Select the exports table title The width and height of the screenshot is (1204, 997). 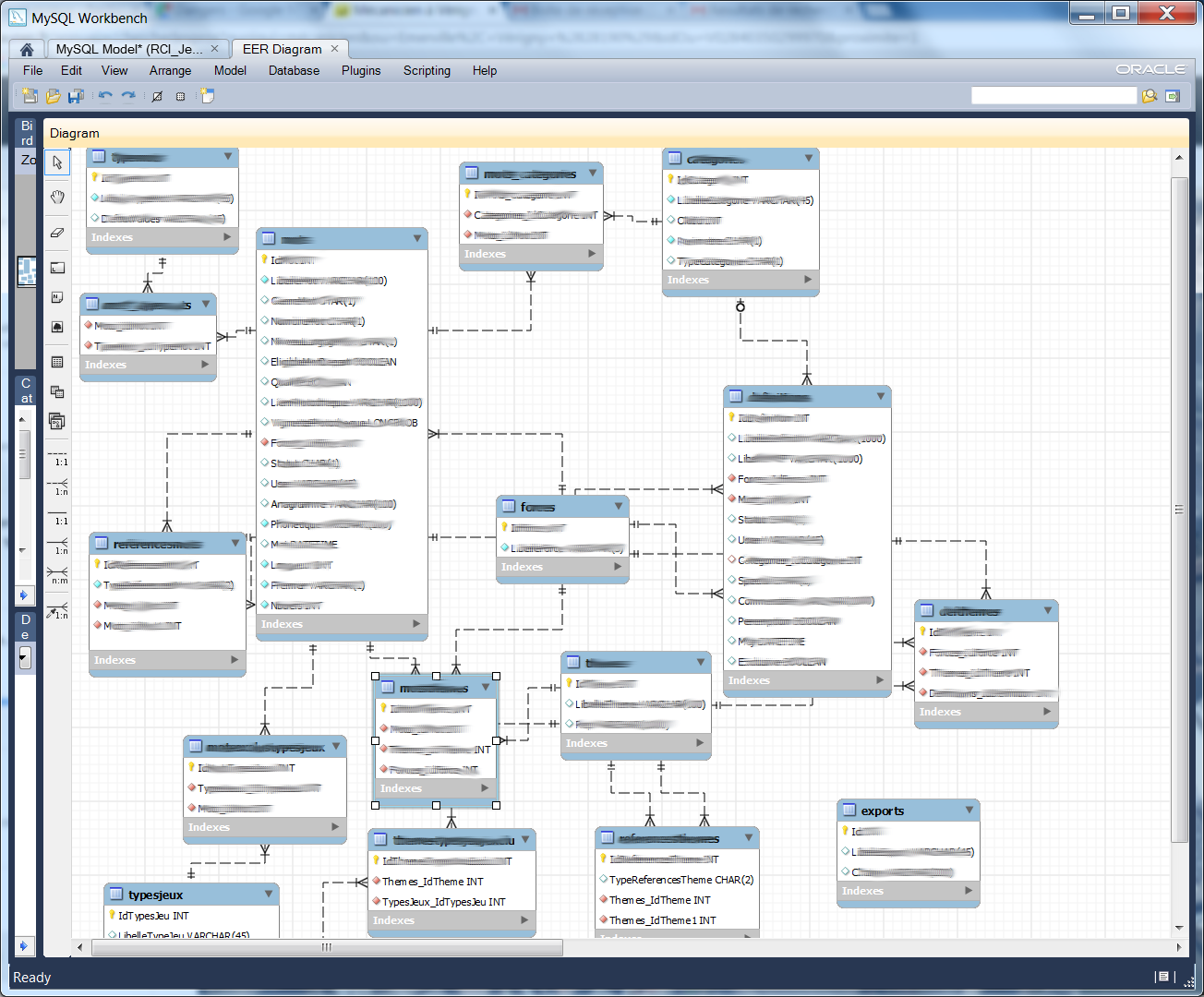(883, 811)
